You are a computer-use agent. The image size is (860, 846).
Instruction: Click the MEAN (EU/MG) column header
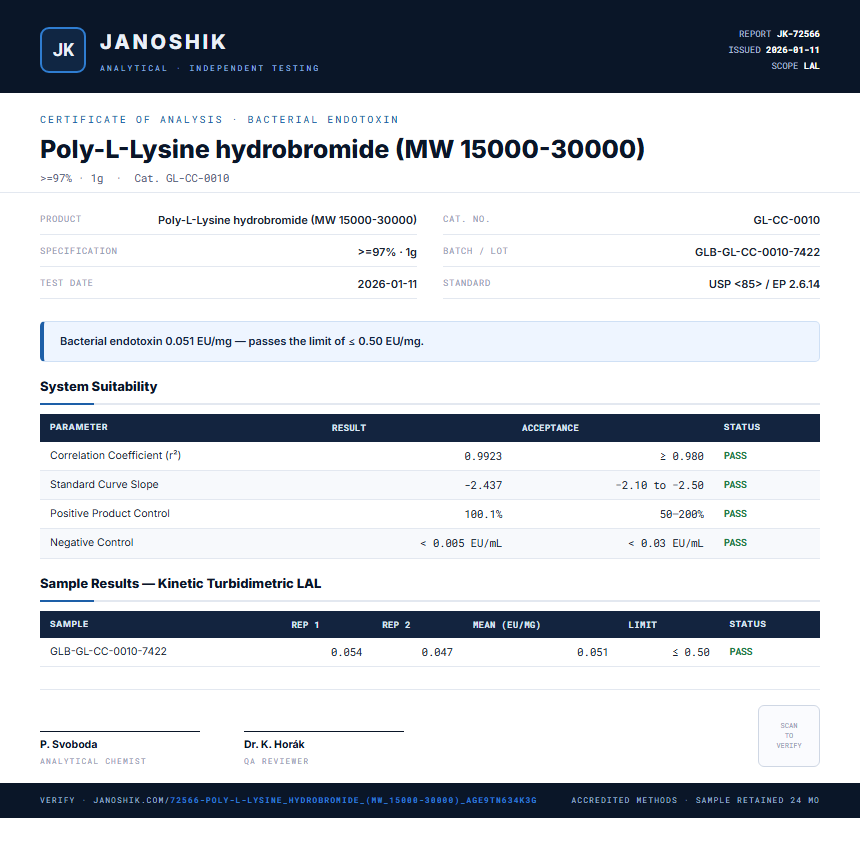coord(506,625)
